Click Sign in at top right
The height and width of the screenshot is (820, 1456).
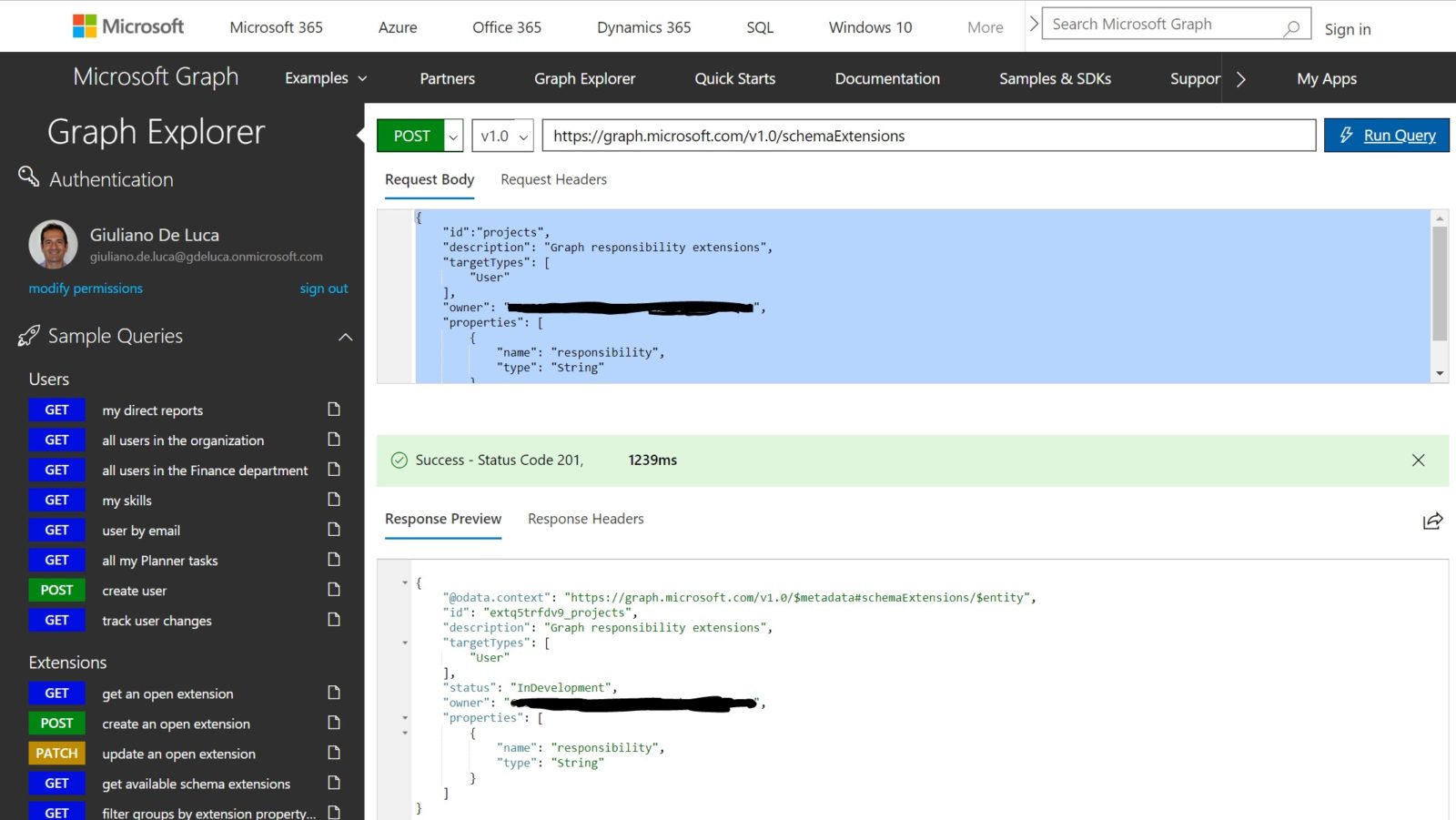(1348, 29)
